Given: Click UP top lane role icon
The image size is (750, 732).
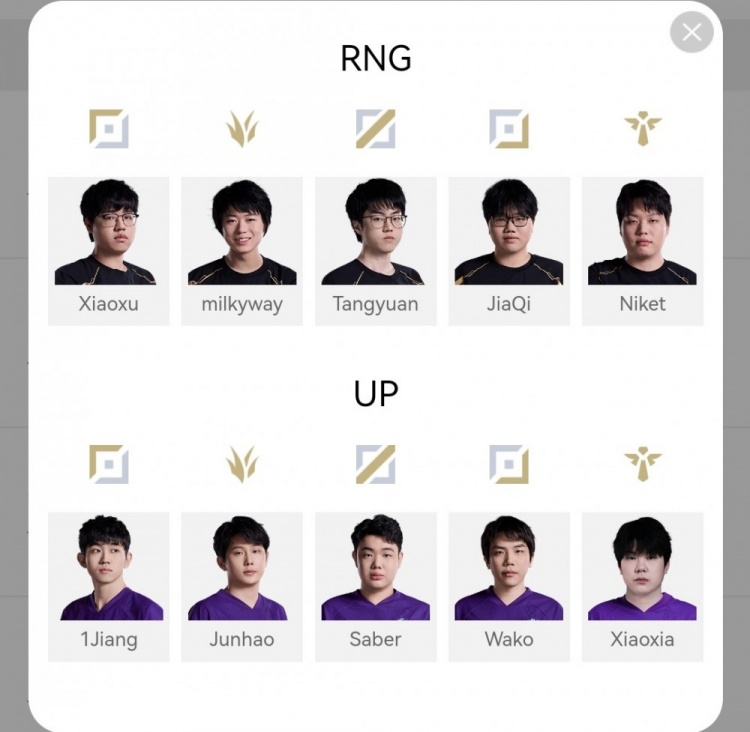Looking at the screenshot, I should click(x=109, y=464).
